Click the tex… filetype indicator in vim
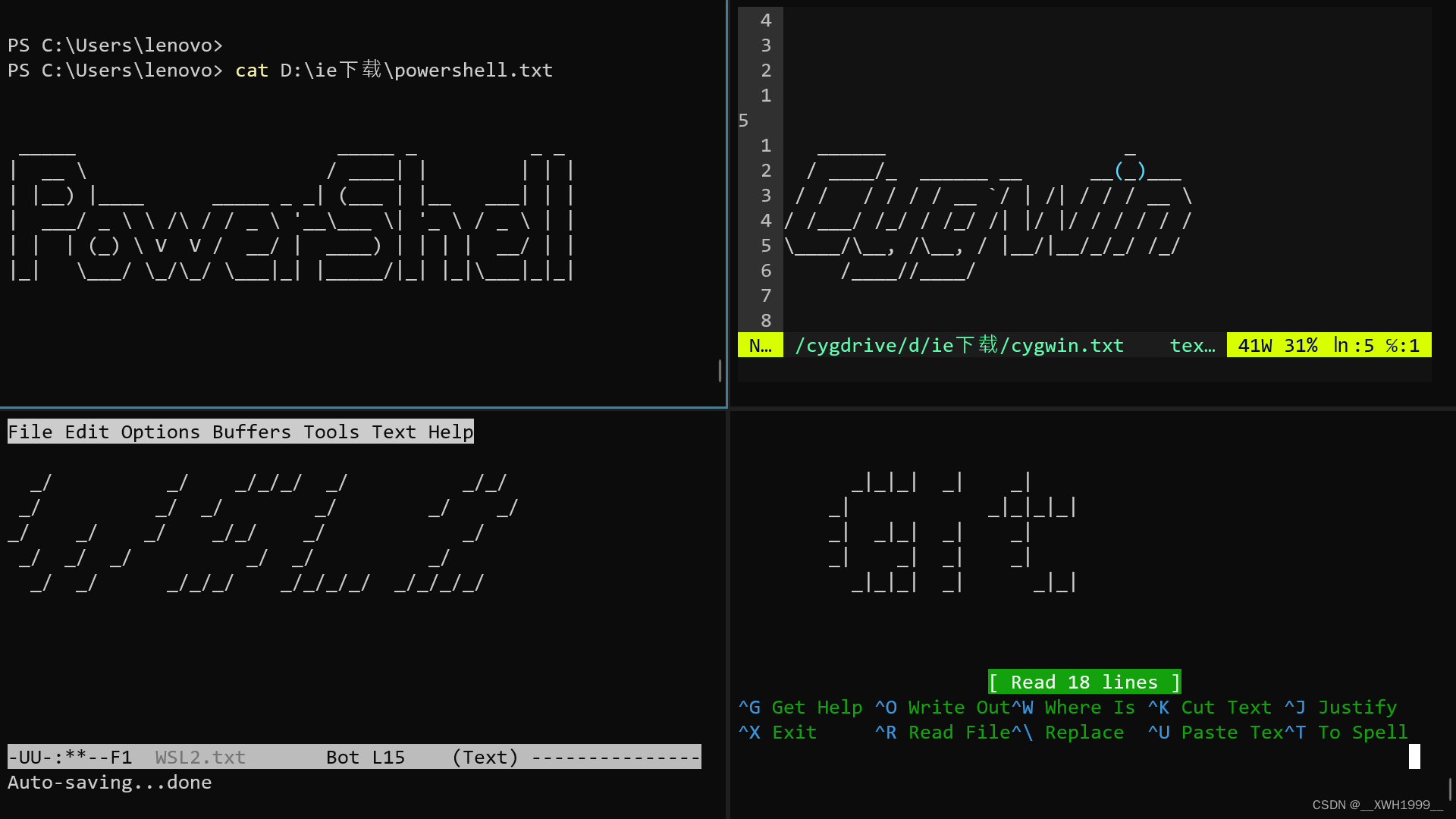 [x=1192, y=345]
